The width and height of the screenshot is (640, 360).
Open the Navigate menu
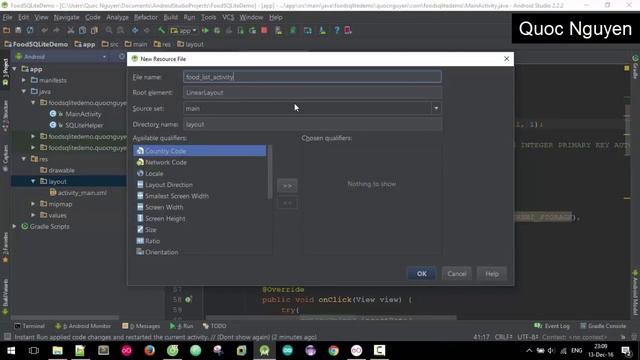pyautogui.click(x=66, y=18)
